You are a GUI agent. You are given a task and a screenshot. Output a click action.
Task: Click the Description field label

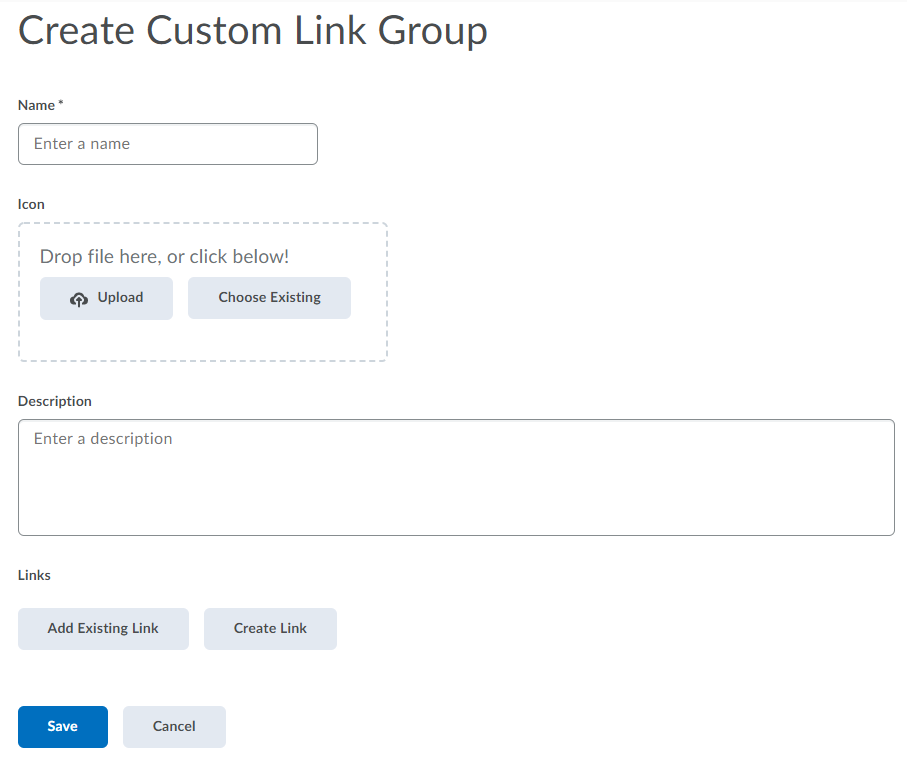click(x=54, y=401)
